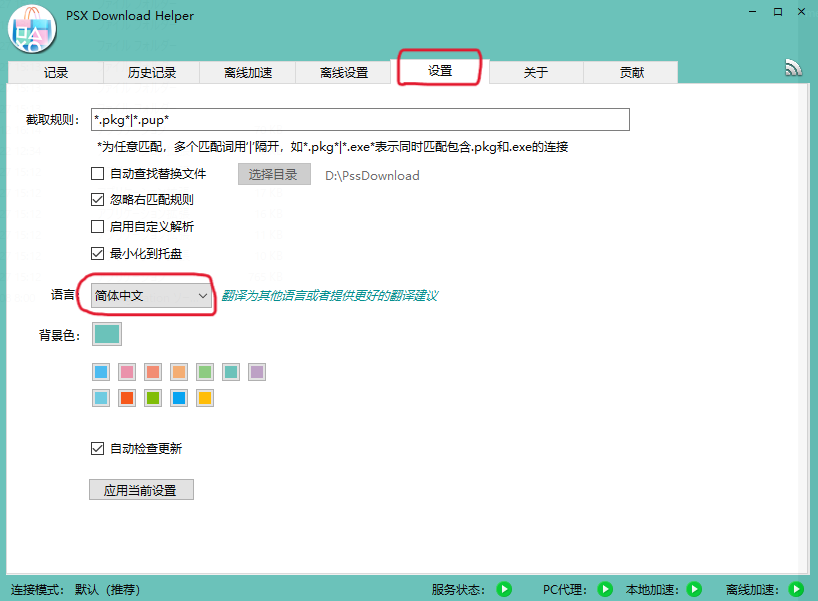Viewport: 818px width, 601px height.
Task: Uncheck the 忽略右匹配规则 checkbox
Action: click(98, 200)
